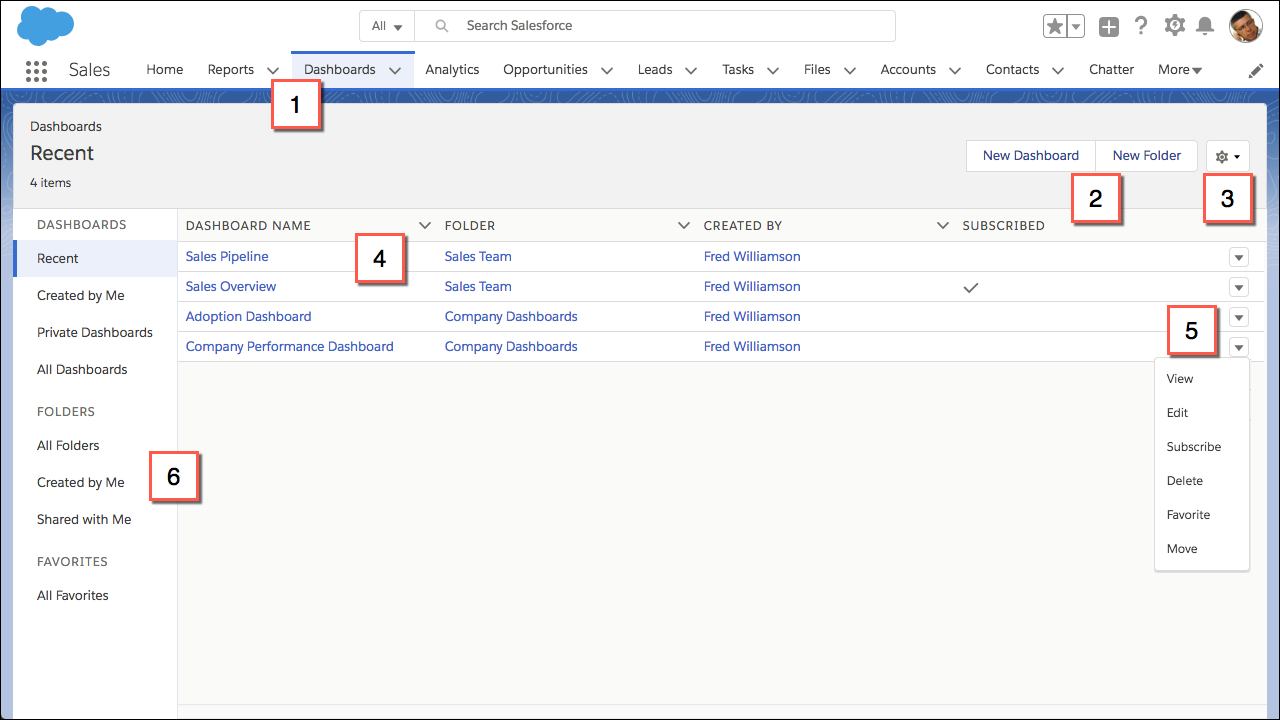Select Private Dashboards in the sidebar

pos(95,333)
